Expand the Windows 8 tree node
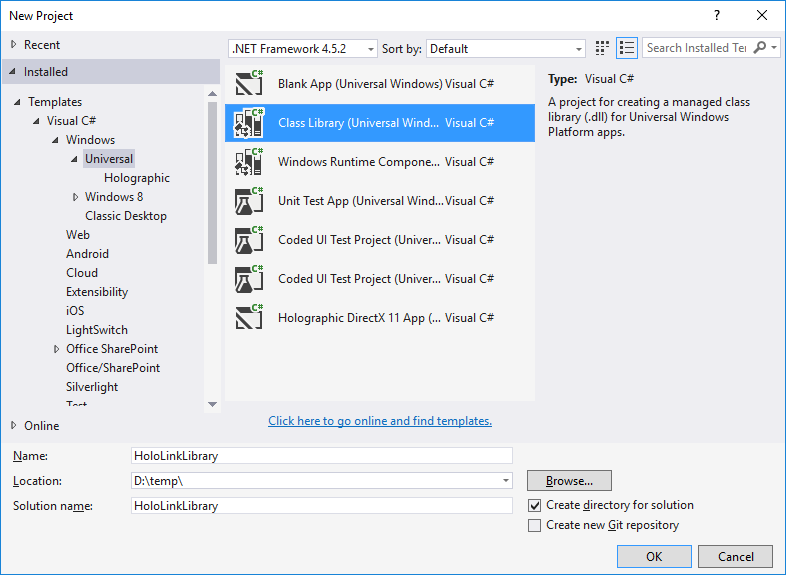786x575 pixels. click(x=75, y=197)
